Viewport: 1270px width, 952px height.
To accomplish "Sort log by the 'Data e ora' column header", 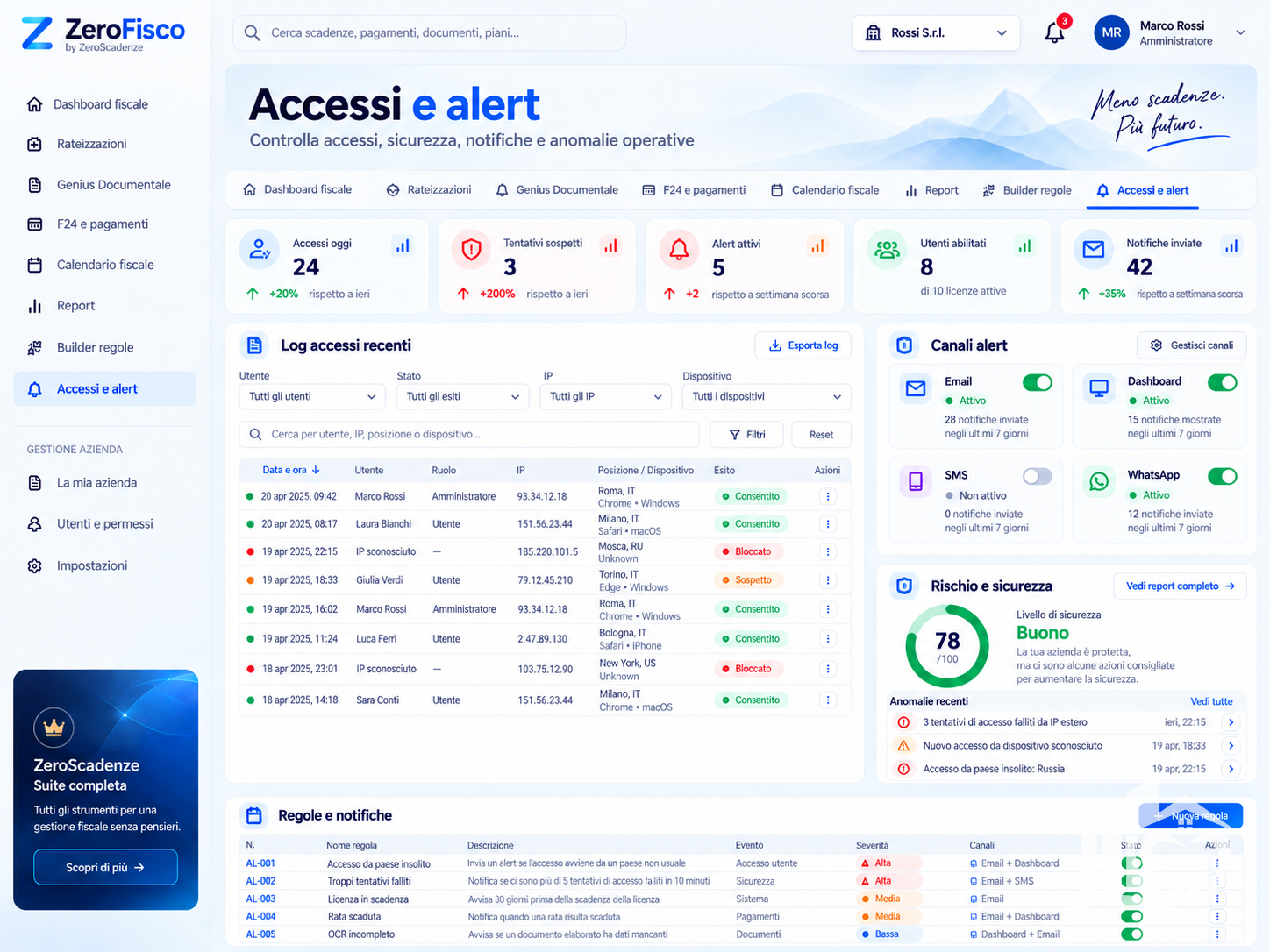I will 291,471.
